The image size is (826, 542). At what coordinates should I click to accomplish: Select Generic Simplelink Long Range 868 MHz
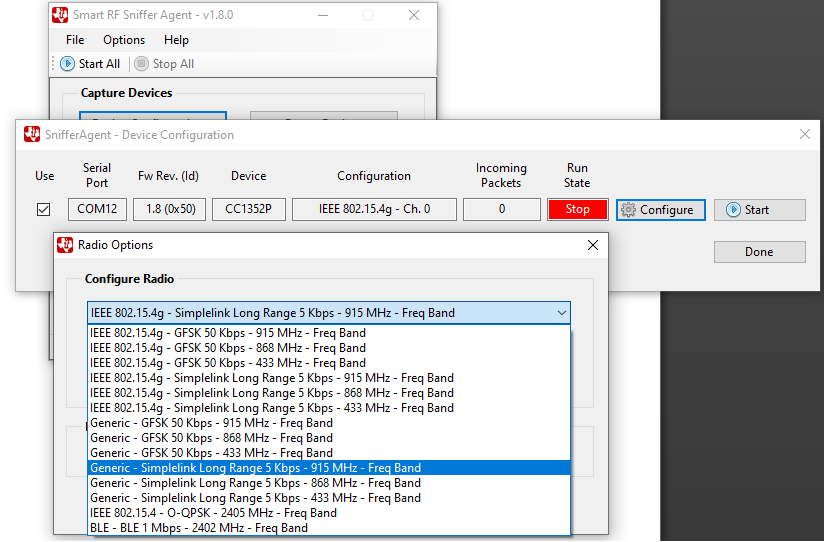[x=329, y=483]
